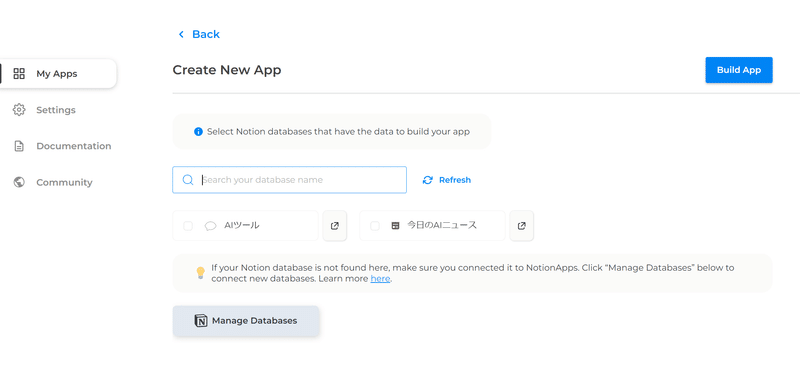This screenshot has height=368, width=800.
Task: Open AIツール database in external link
Action: point(335,226)
